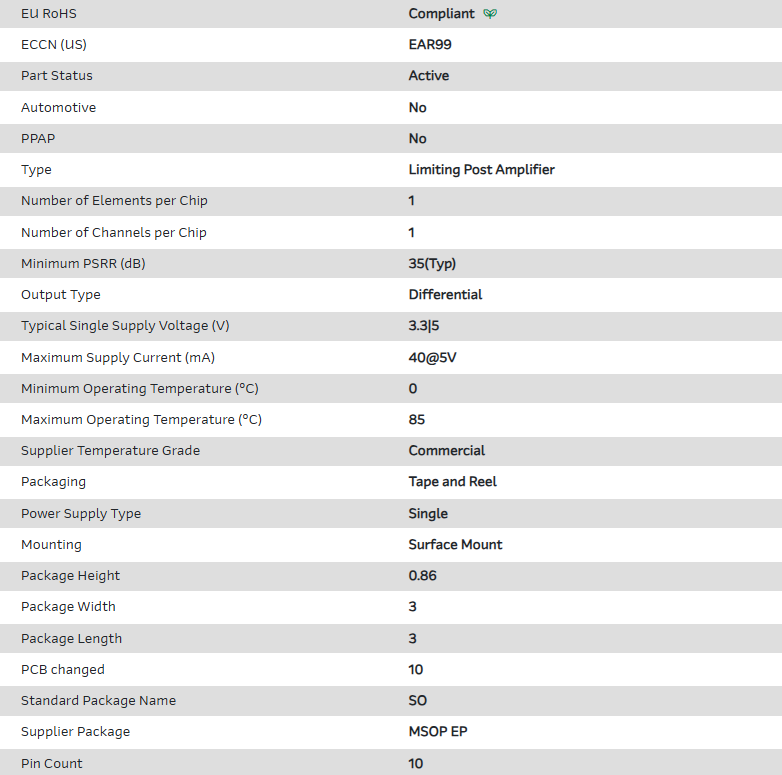Click the Differential output type value
Viewport: 782px width, 775px height.
[445, 295]
